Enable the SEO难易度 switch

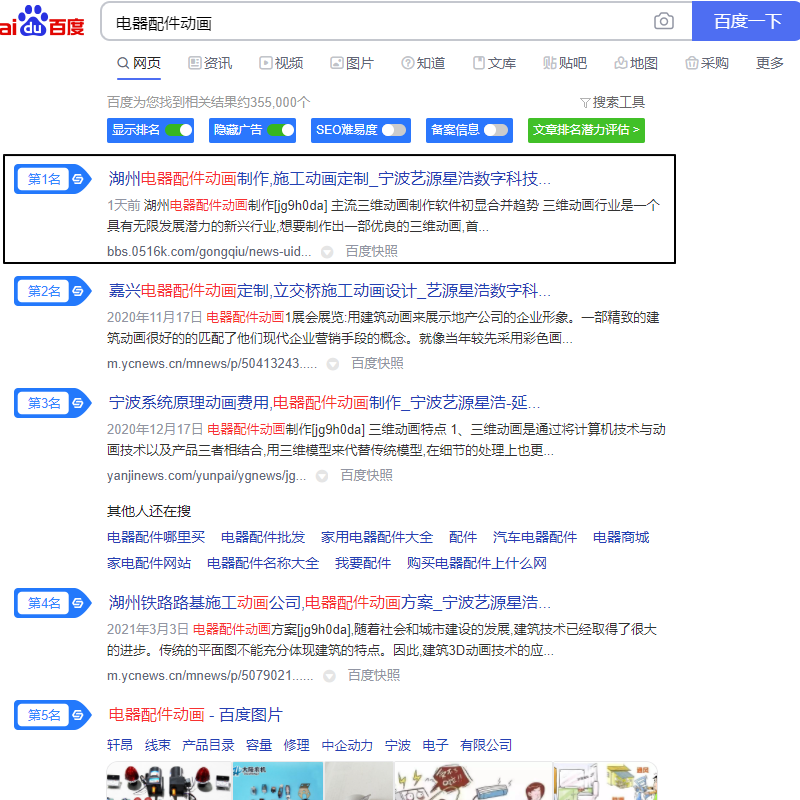pos(394,130)
